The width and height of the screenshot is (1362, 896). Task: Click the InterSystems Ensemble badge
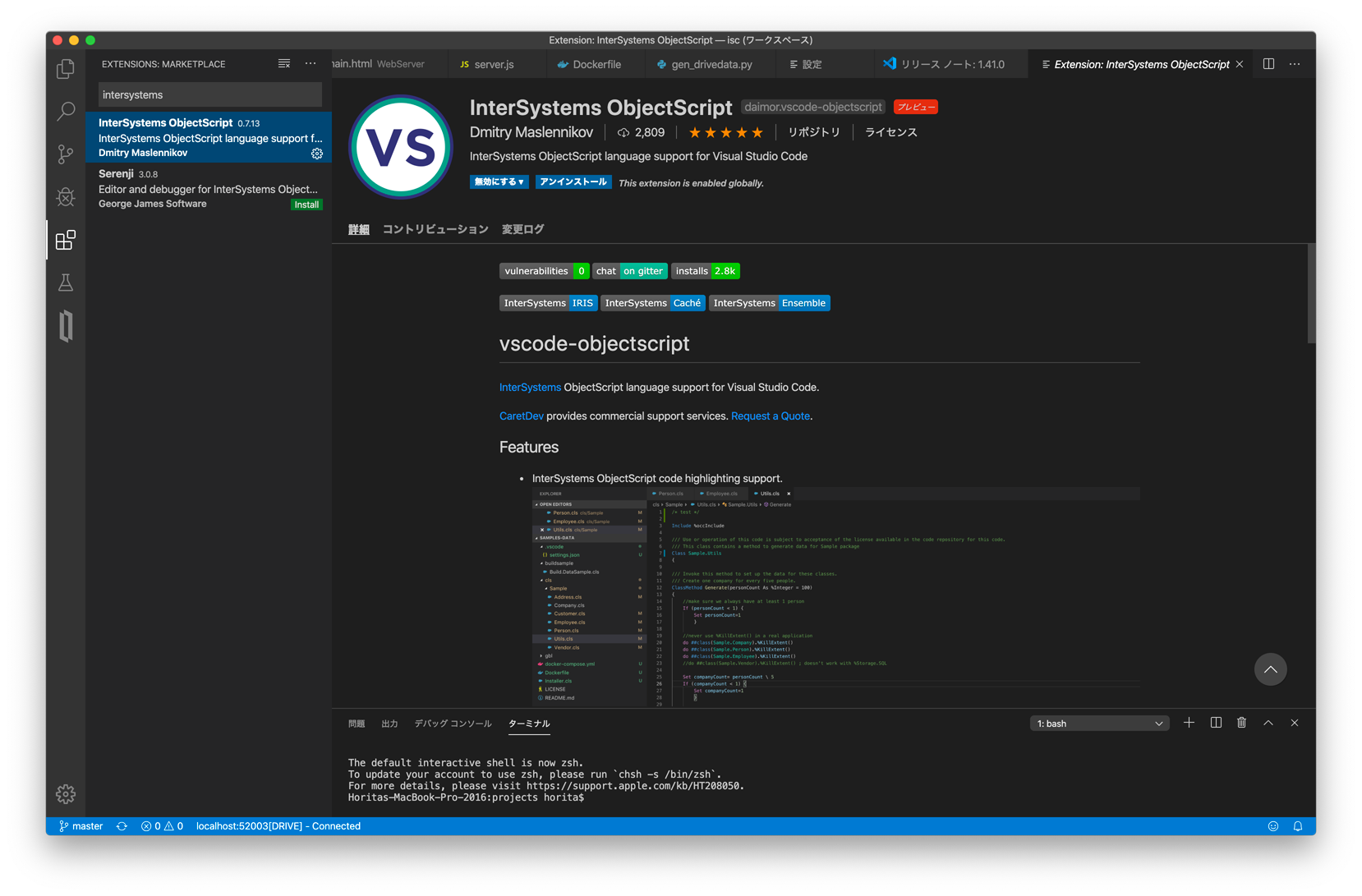(770, 303)
